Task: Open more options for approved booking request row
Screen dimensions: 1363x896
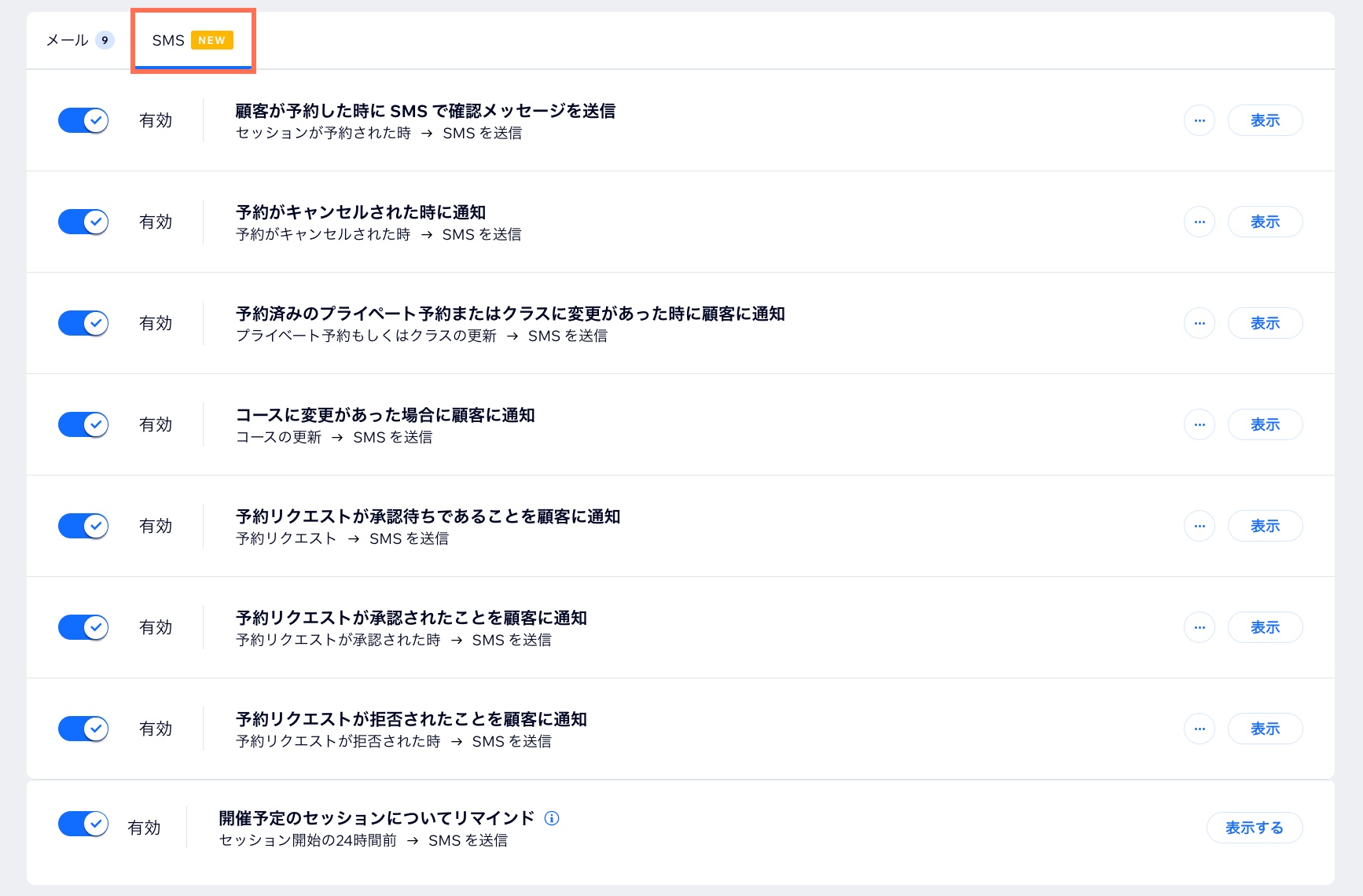Action: [x=1200, y=627]
